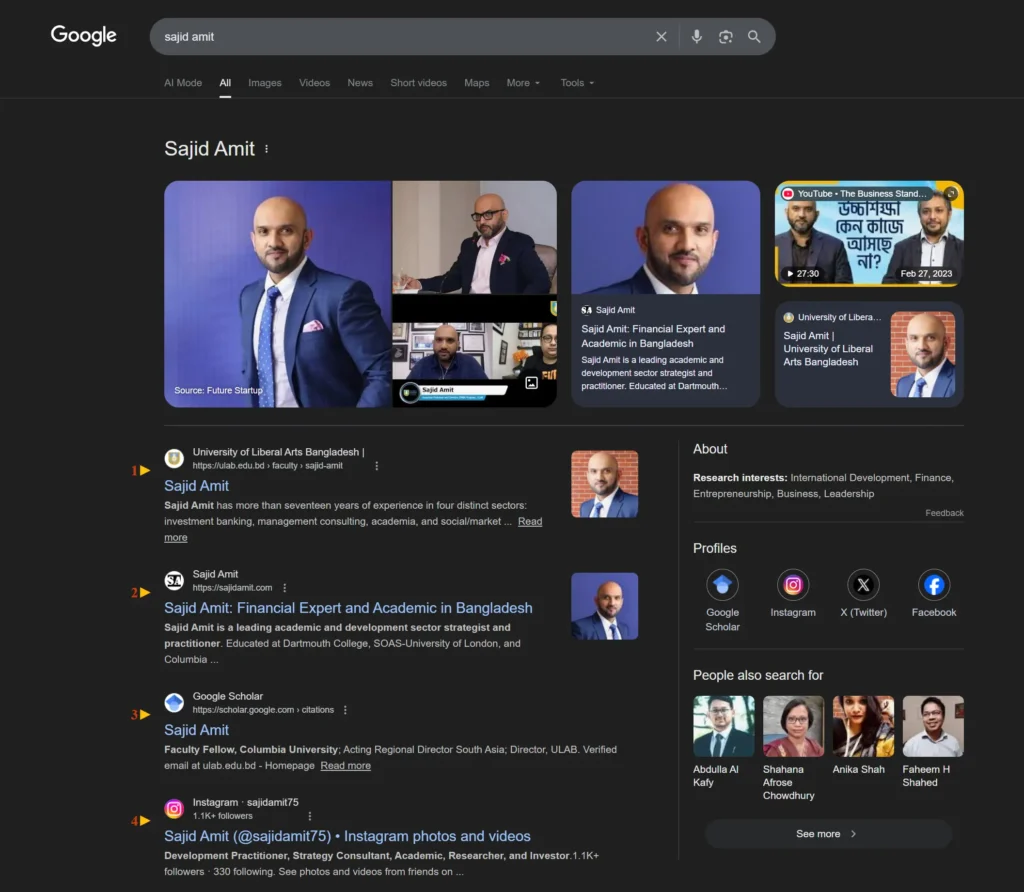Viewport: 1024px width, 892px height.
Task: Open Google Lens image search icon
Action: pos(726,37)
